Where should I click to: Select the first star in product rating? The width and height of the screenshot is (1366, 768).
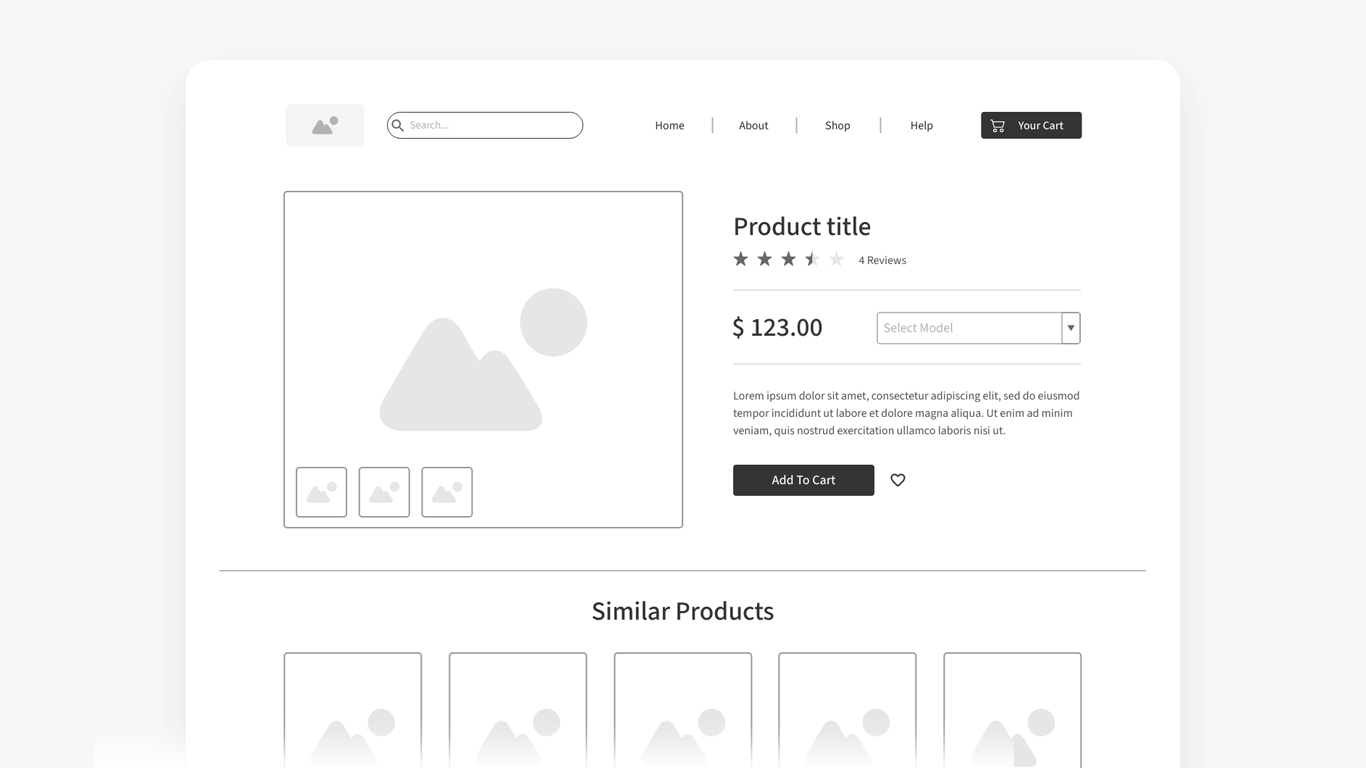741,258
